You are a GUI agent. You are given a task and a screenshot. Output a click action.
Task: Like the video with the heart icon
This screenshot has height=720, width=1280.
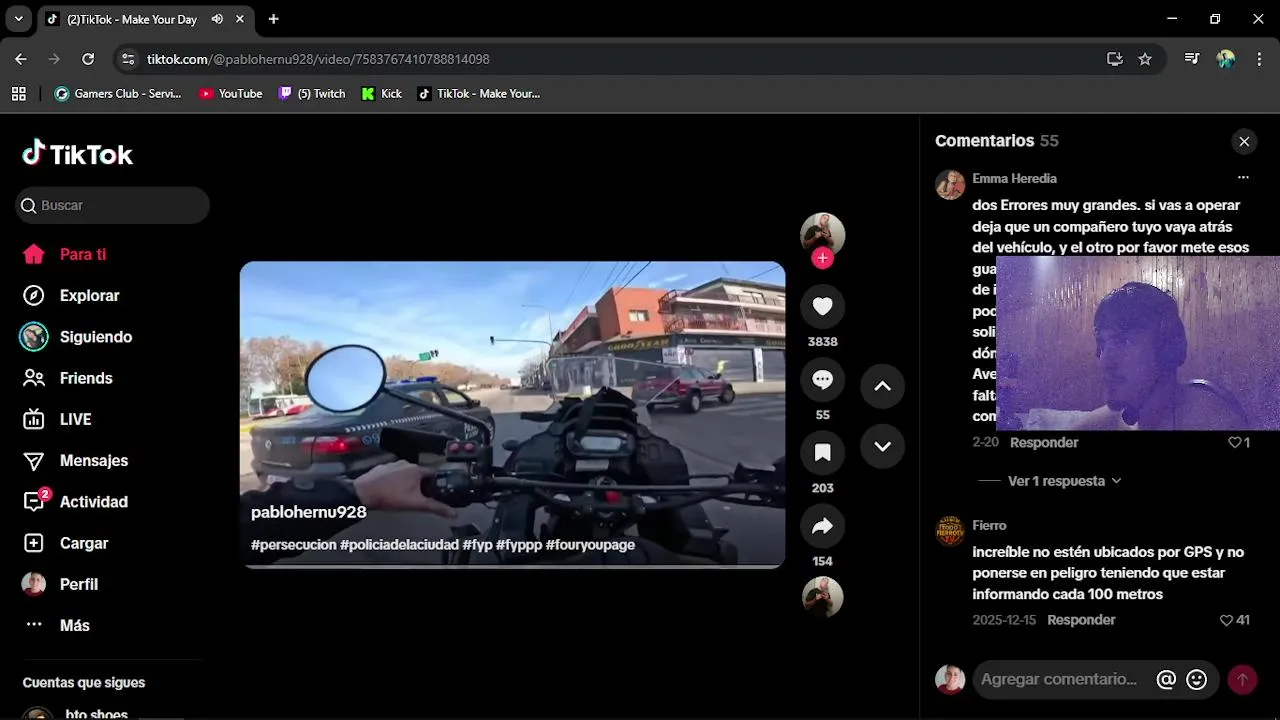click(x=822, y=306)
